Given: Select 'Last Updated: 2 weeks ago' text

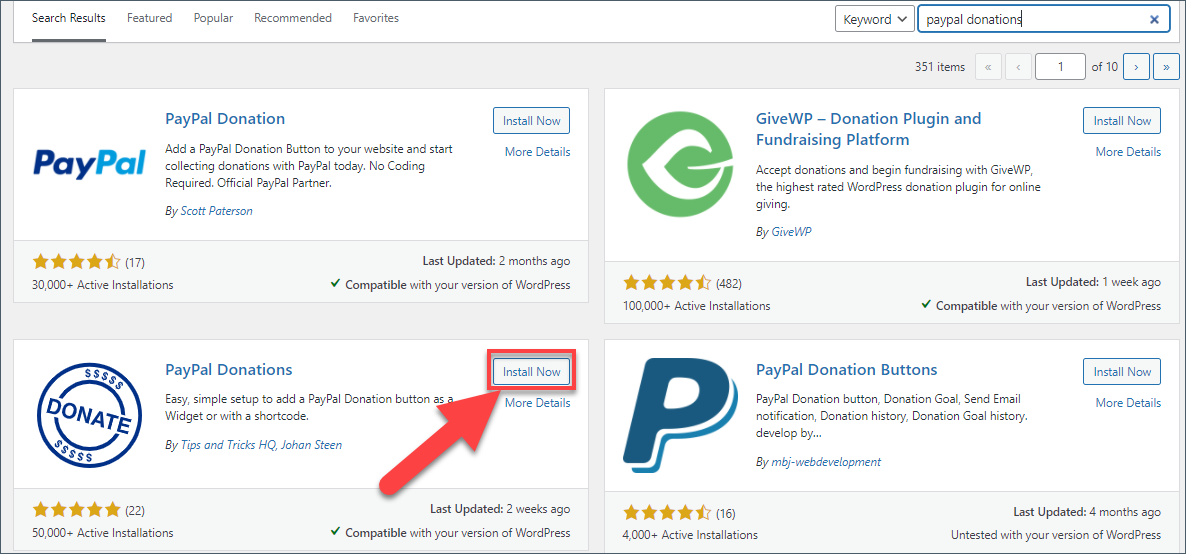Looking at the screenshot, I should click(x=500, y=509).
